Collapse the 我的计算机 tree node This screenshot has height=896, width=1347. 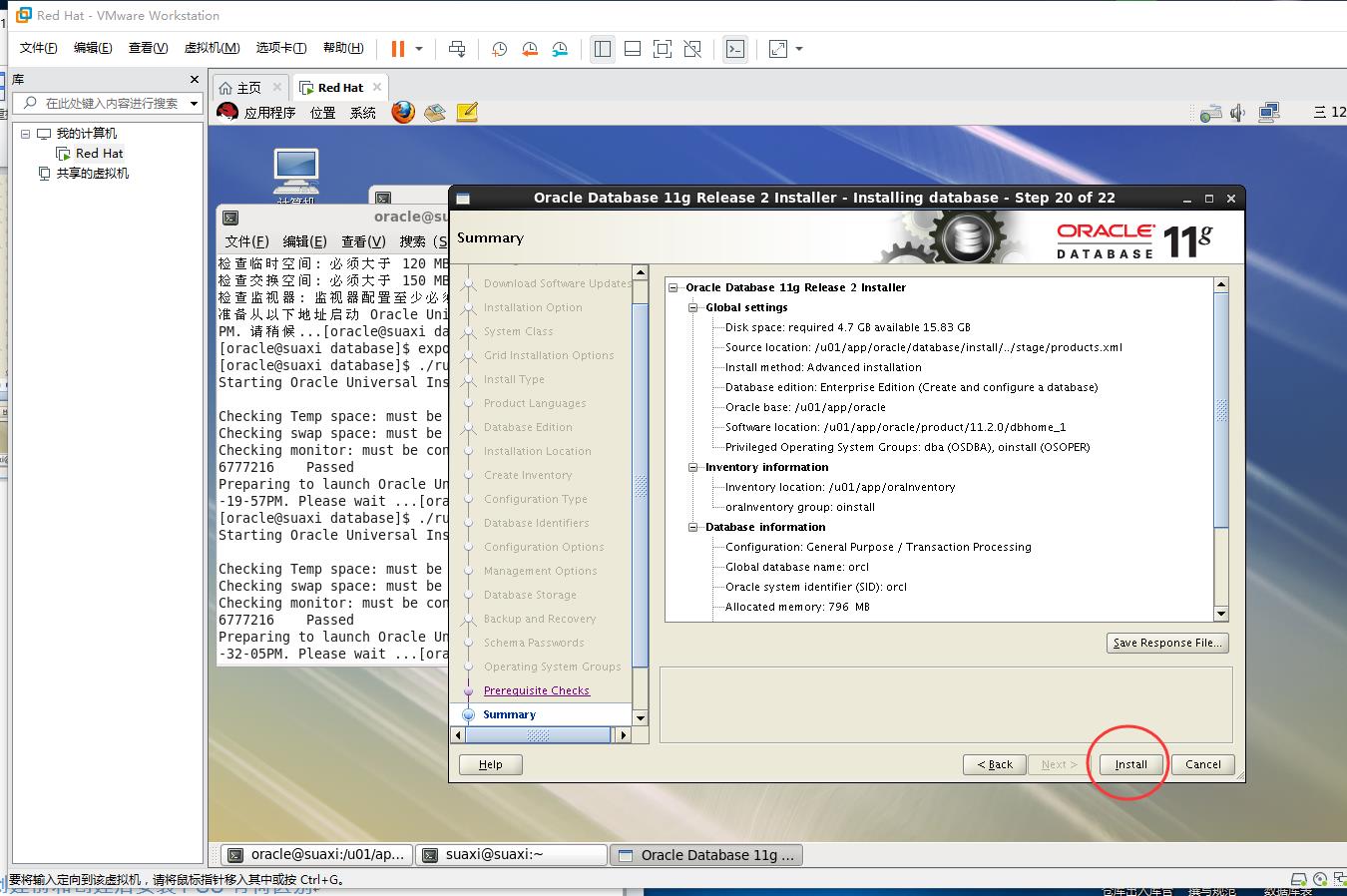(x=25, y=134)
